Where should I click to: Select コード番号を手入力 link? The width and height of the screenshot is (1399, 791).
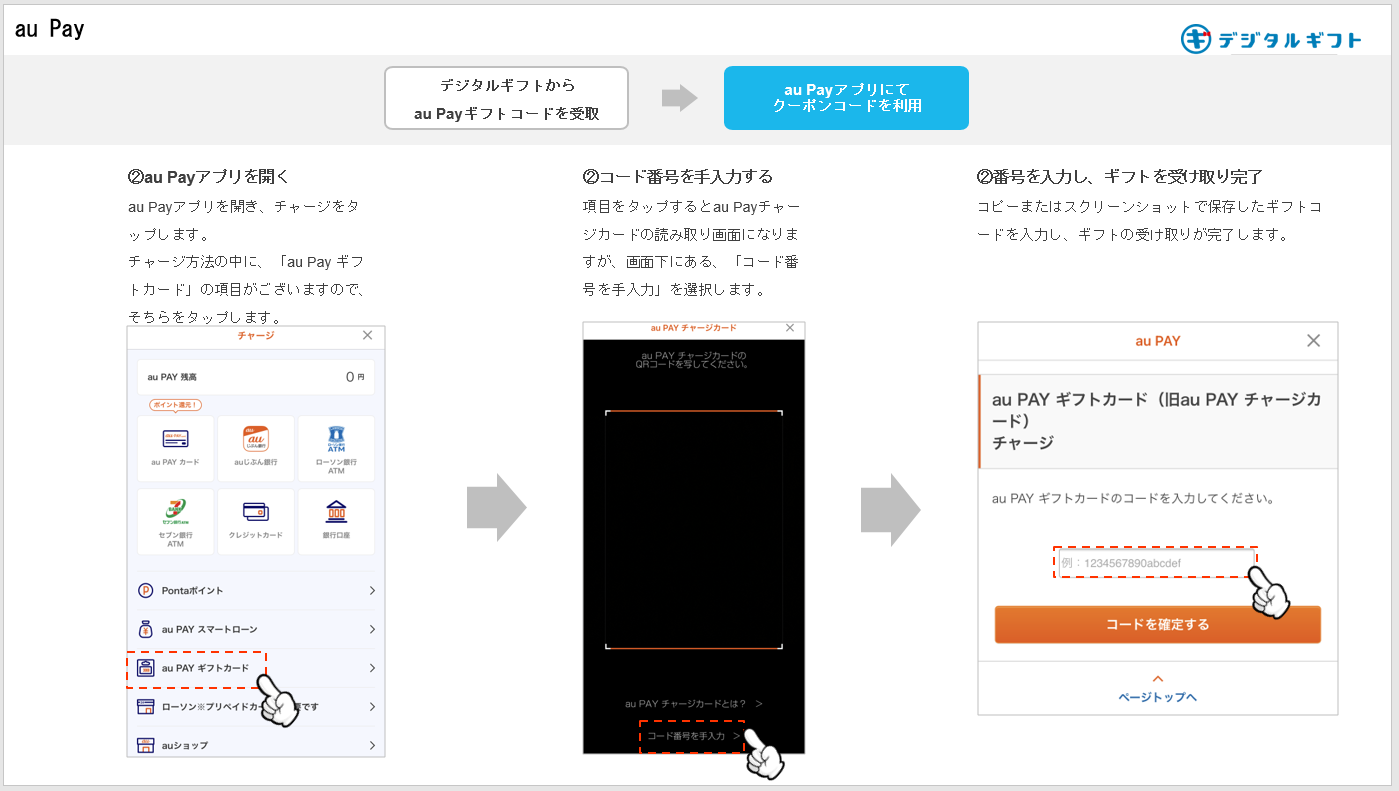pyautogui.click(x=693, y=736)
